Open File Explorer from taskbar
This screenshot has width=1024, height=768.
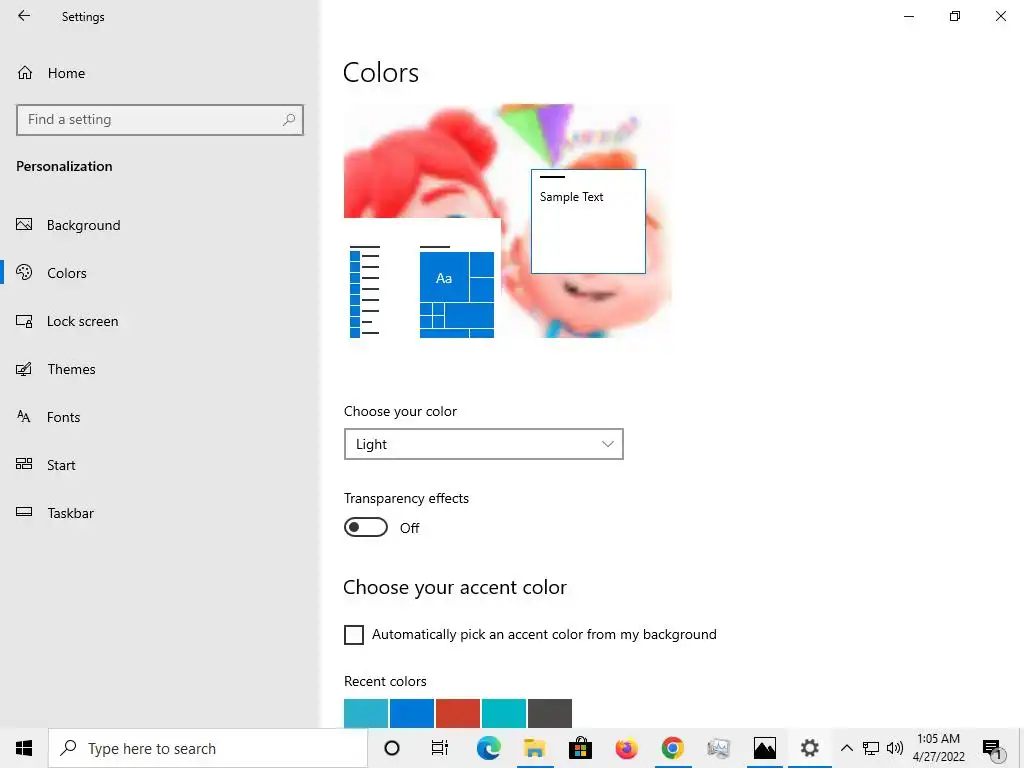pos(534,748)
